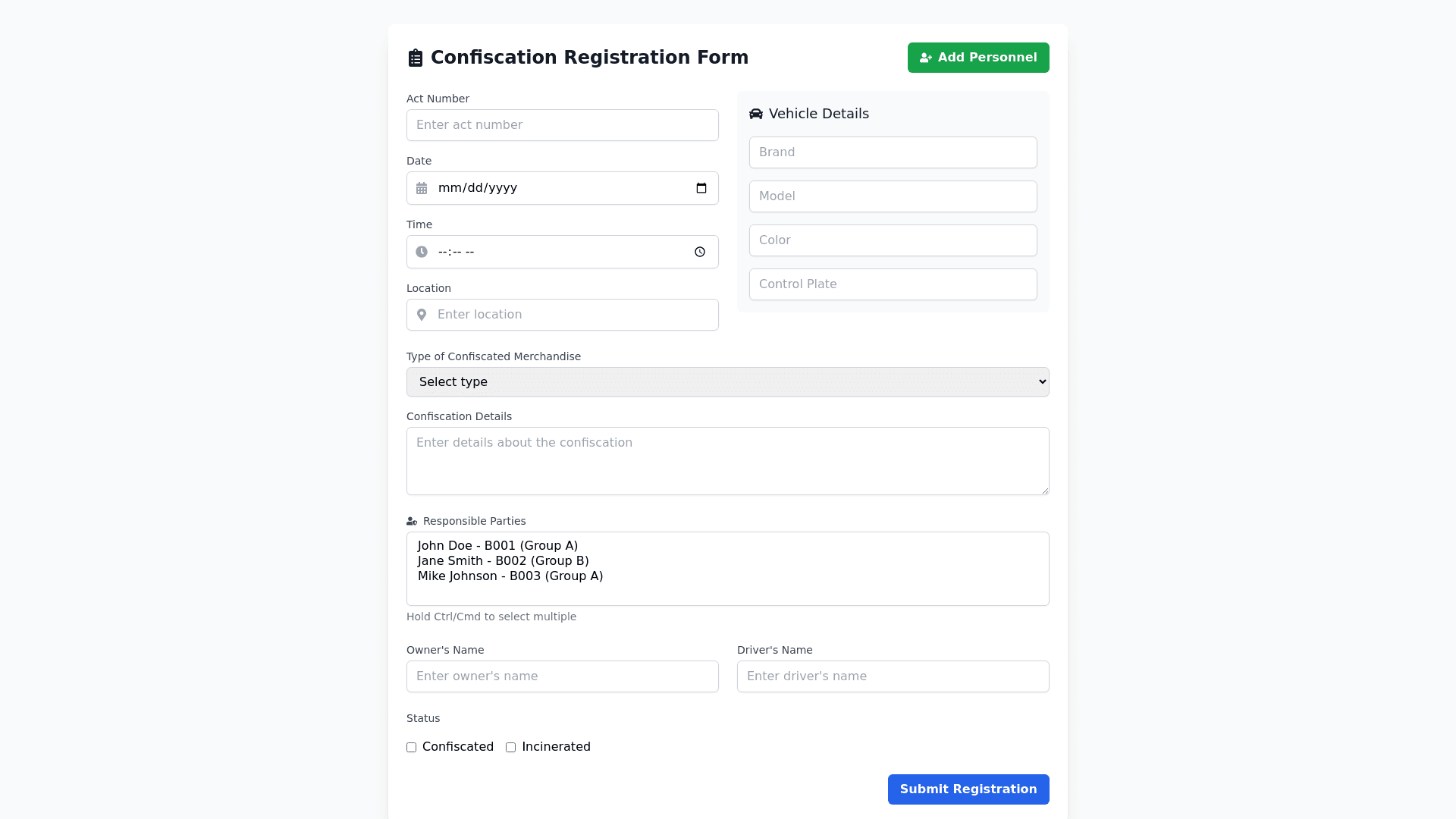Click into the Confiscation Details textarea
Image resolution: width=1456 pixels, height=819 pixels.
click(727, 461)
